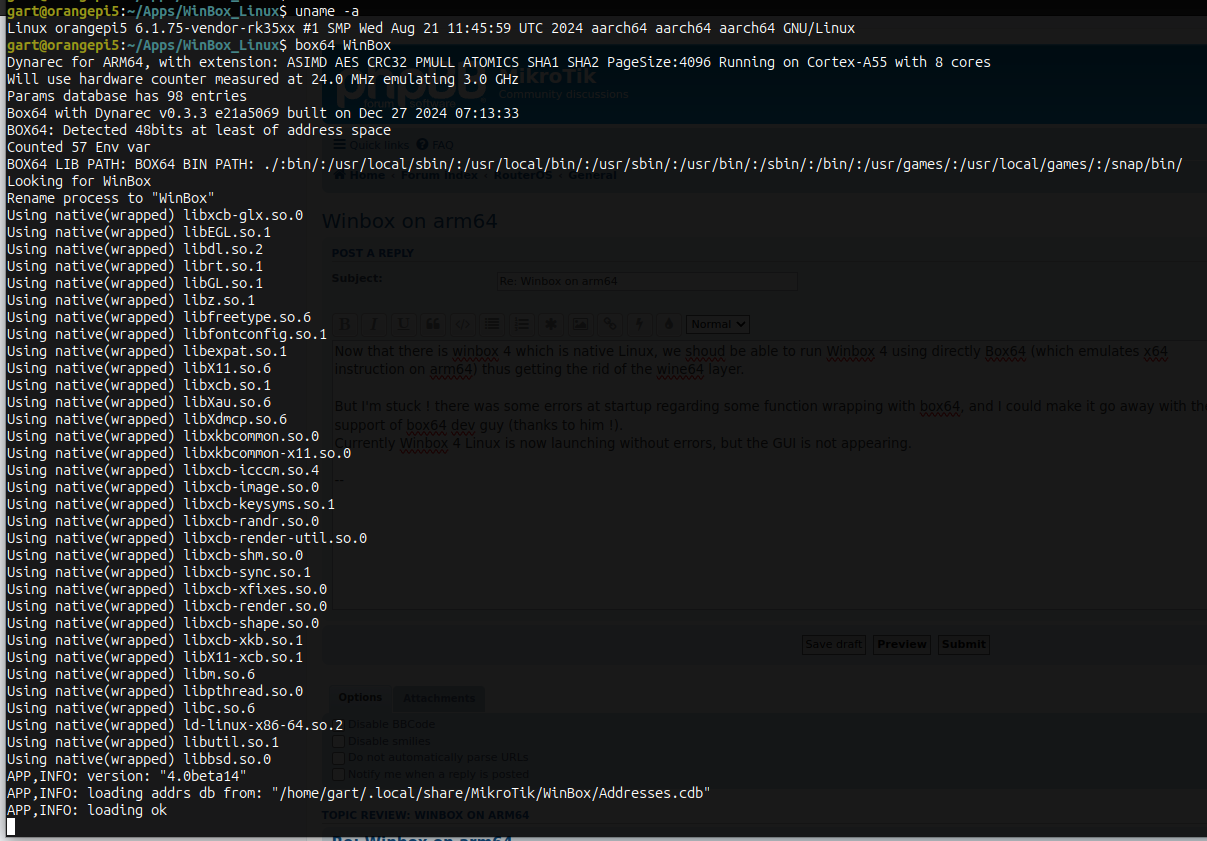
Task: Insert an ordered list in the reply
Action: coord(521,324)
